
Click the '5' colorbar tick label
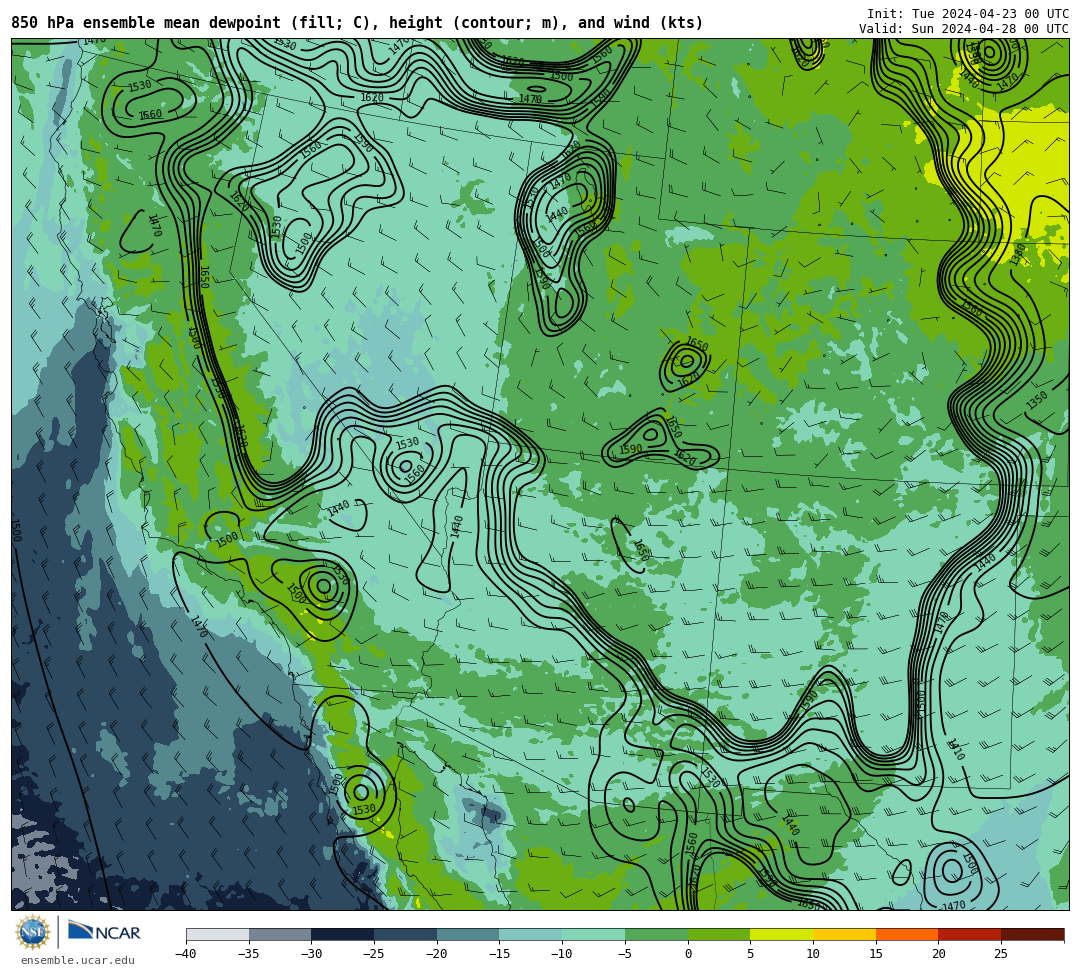tap(750, 954)
